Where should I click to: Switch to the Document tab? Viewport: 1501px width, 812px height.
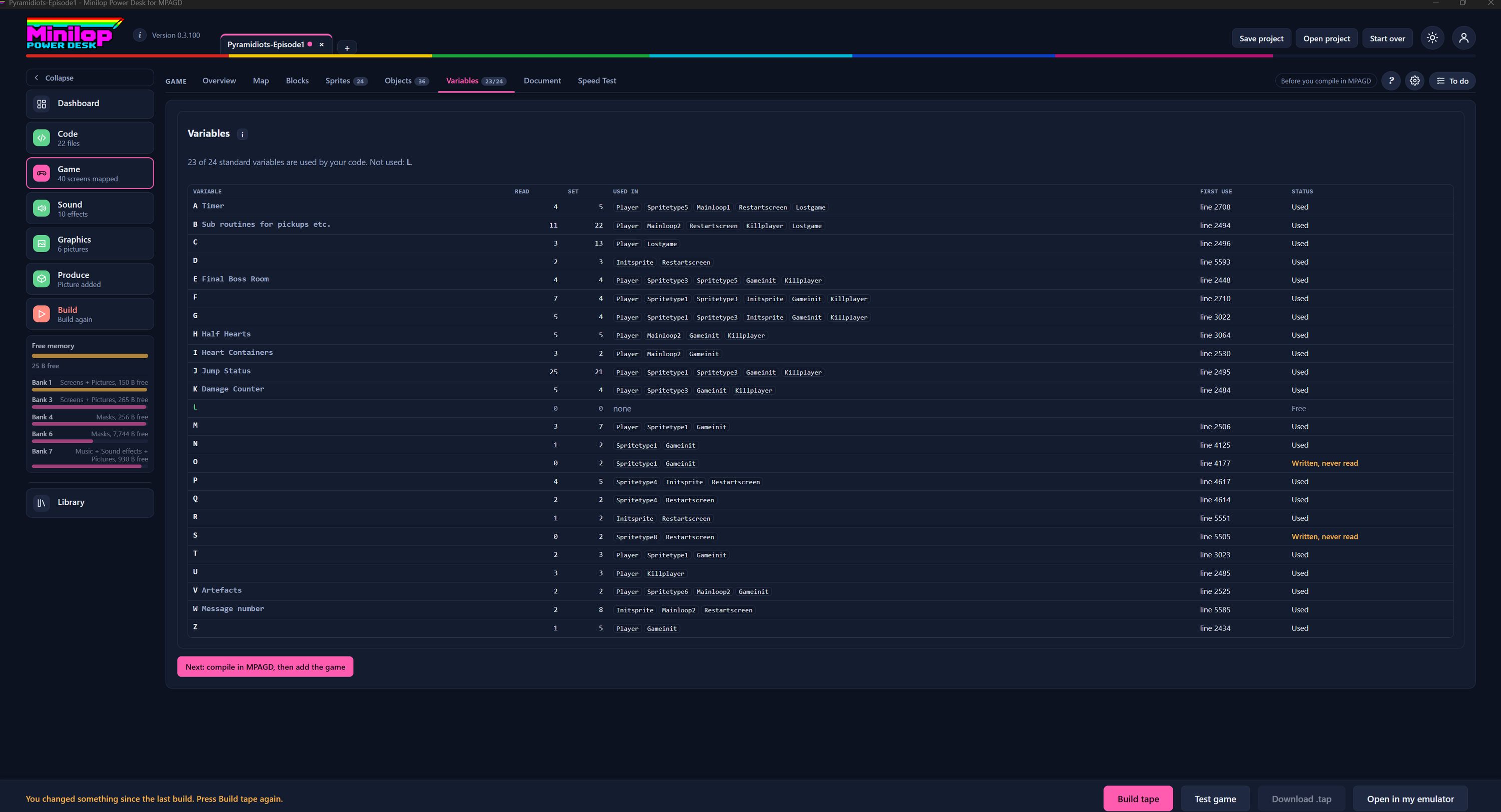pos(542,81)
